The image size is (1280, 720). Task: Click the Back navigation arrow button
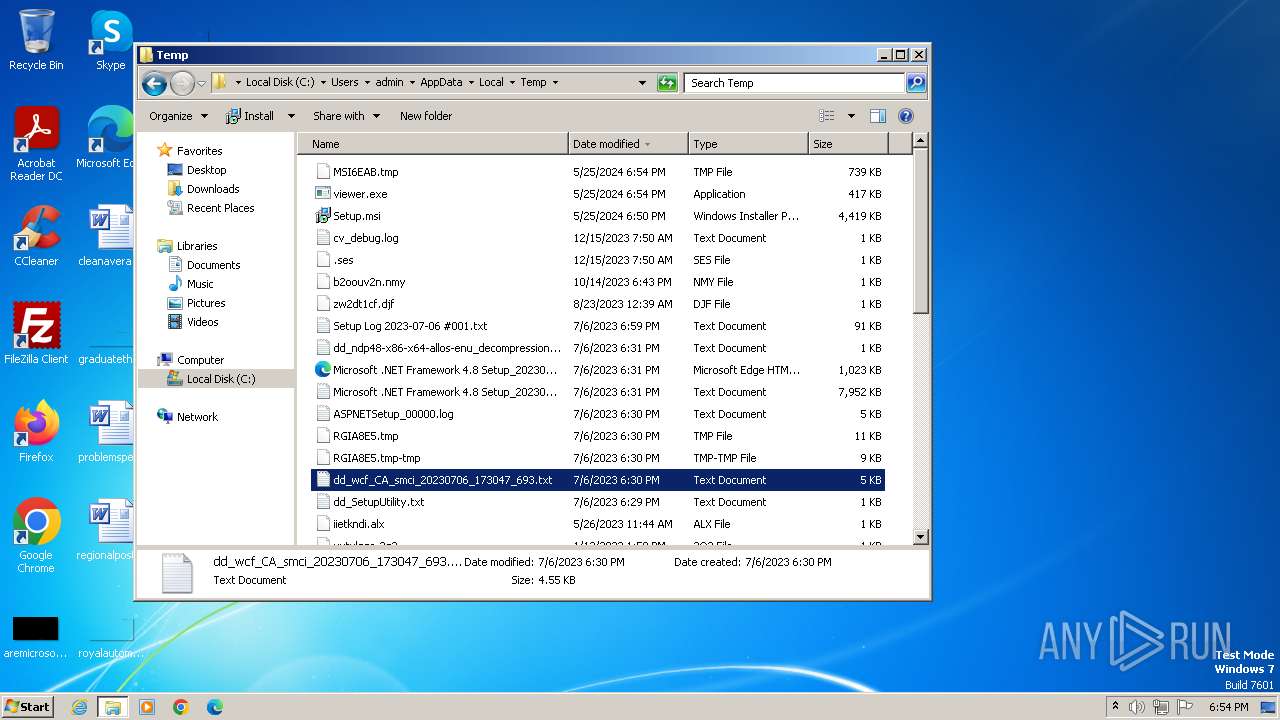(154, 83)
